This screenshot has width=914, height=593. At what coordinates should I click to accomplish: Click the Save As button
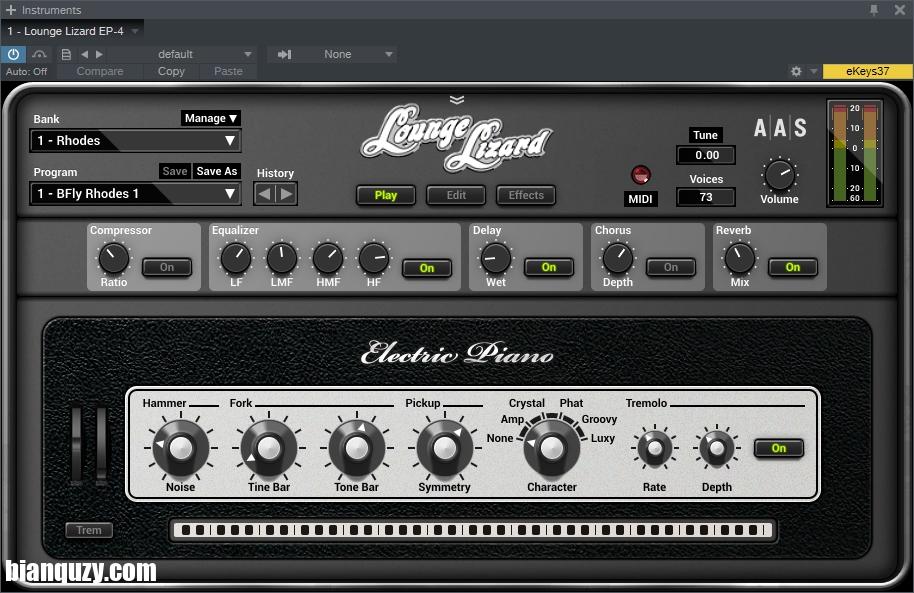coord(217,171)
